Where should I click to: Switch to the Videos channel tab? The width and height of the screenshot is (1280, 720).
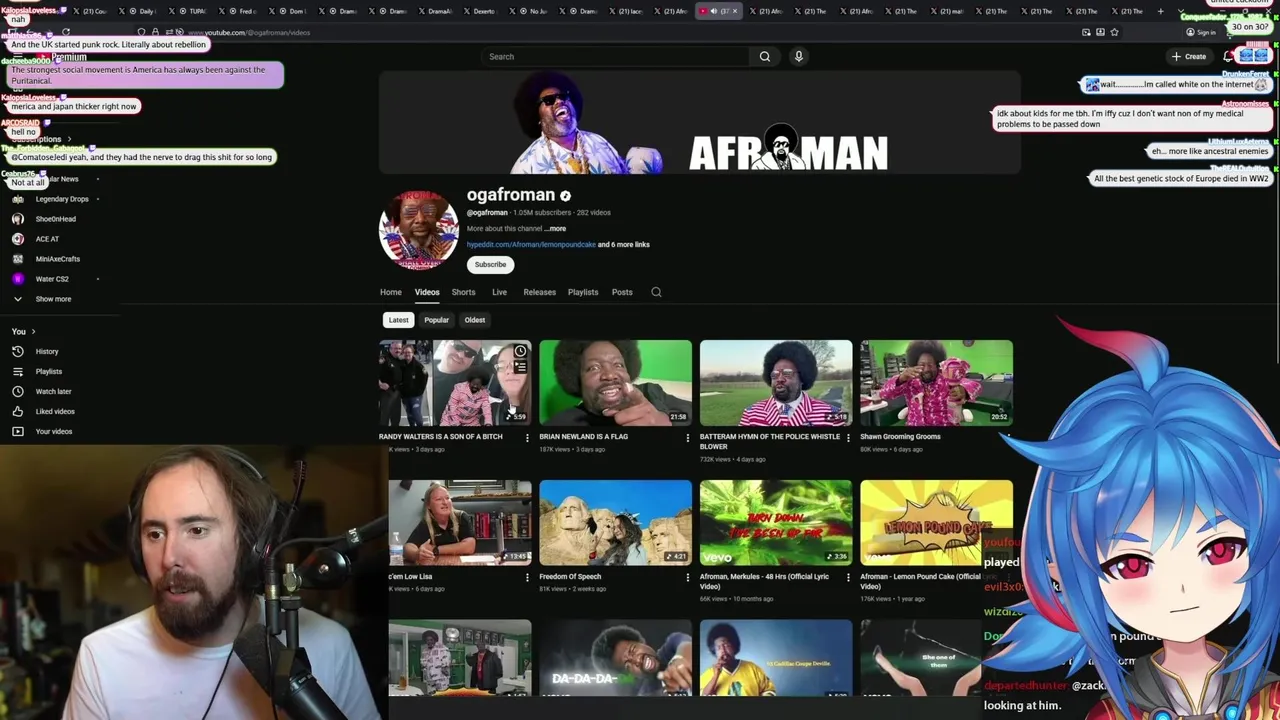427,292
